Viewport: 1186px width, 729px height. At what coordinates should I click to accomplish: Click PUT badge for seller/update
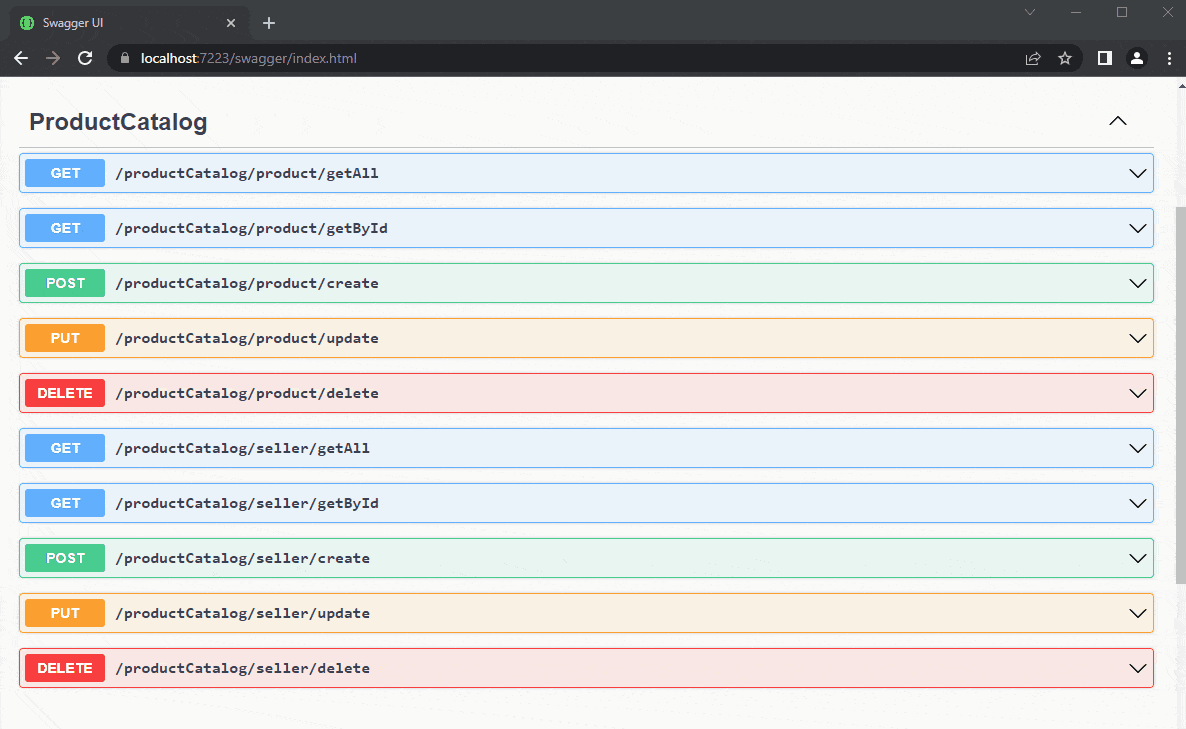(x=65, y=613)
